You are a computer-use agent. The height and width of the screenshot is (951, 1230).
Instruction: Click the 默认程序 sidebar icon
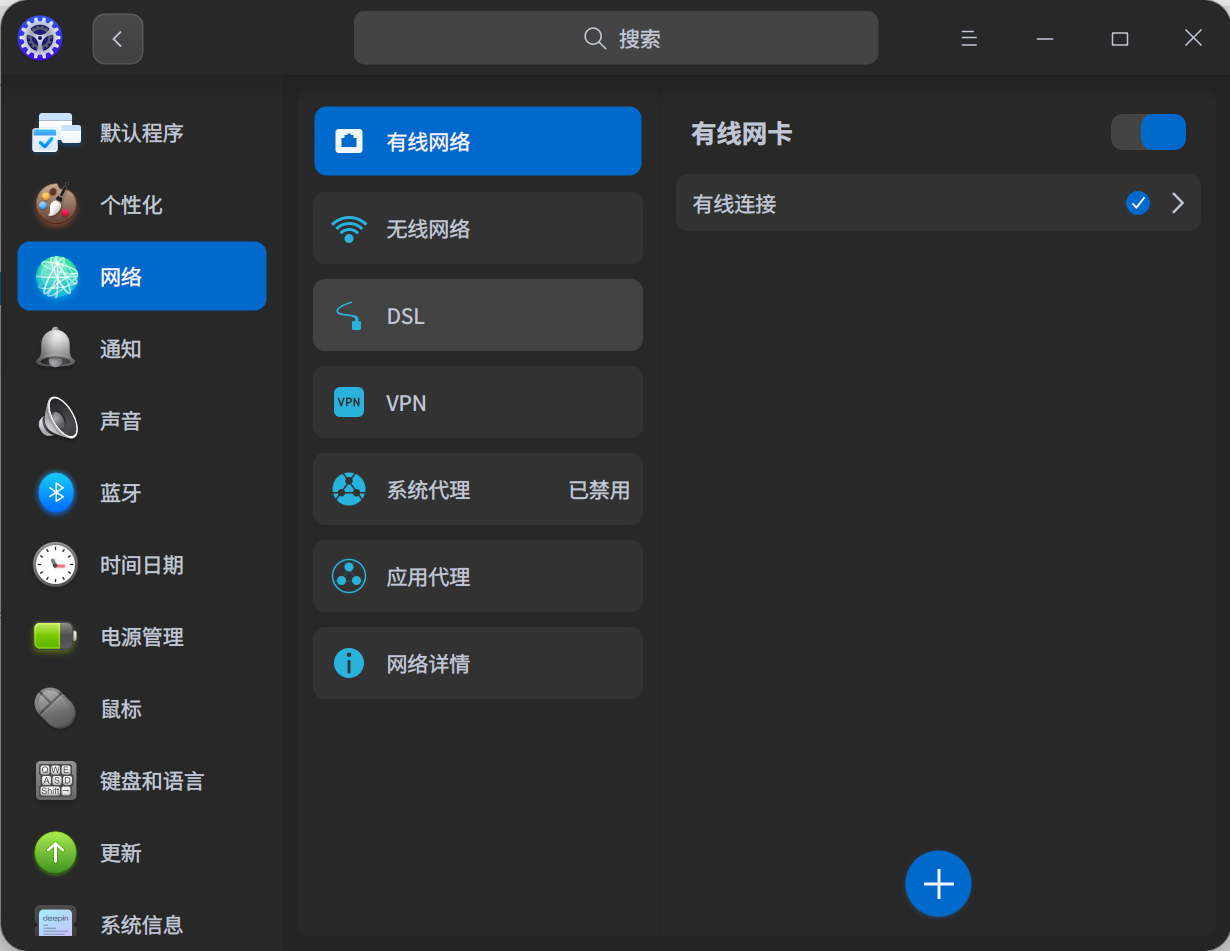click(x=56, y=133)
